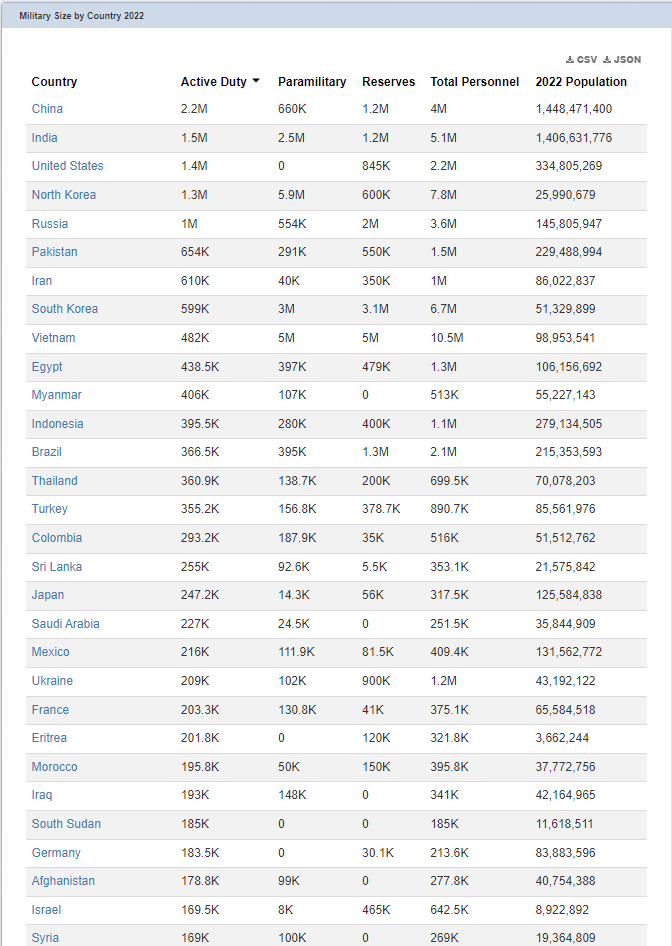Go to the Saudi Arabia link
Image resolution: width=672 pixels, height=946 pixels.
(x=66, y=623)
